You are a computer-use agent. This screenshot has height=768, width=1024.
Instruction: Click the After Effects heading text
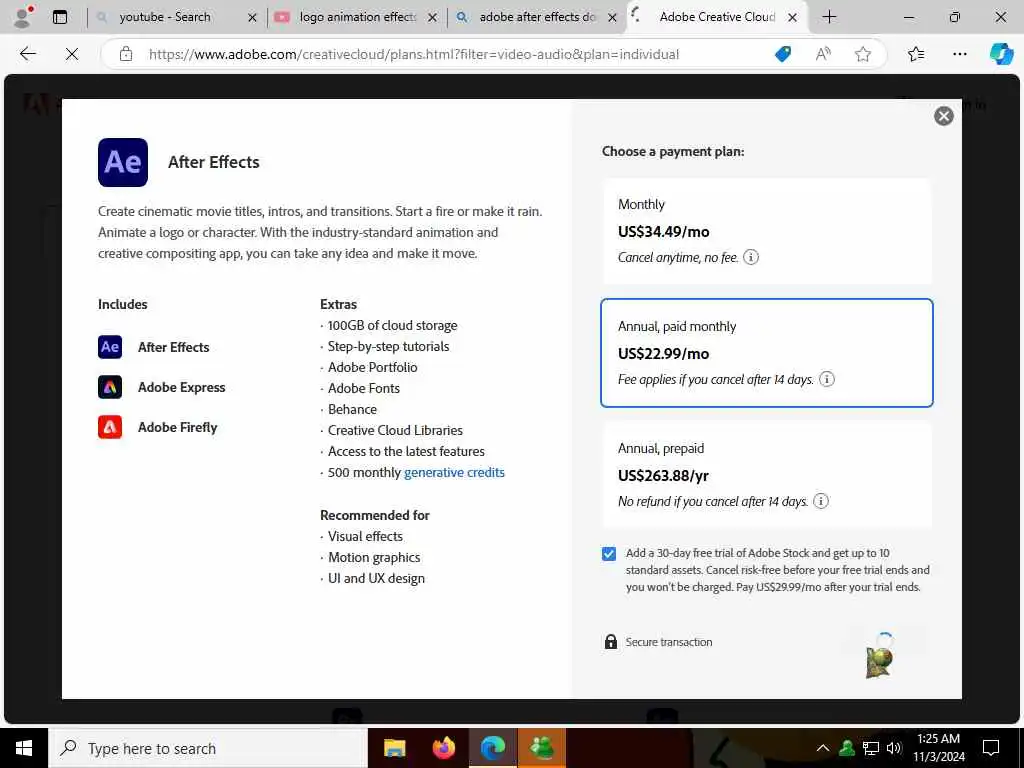[214, 162]
